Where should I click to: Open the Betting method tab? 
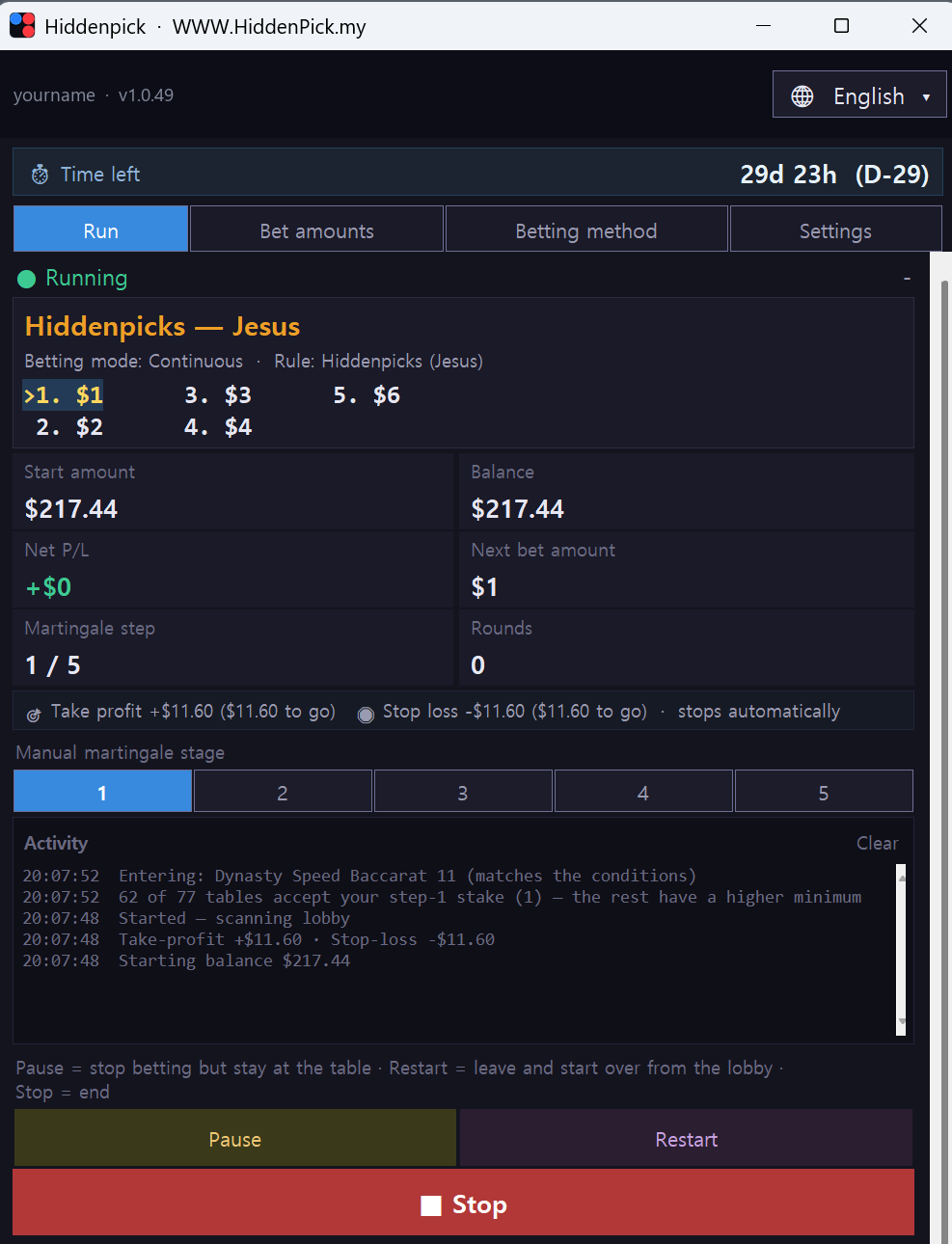586,230
